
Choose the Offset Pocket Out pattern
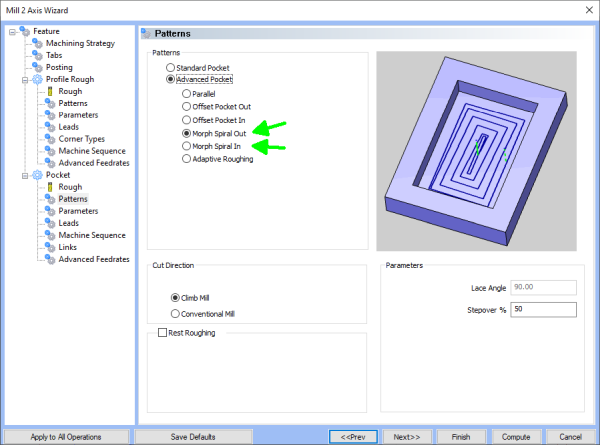click(186, 106)
